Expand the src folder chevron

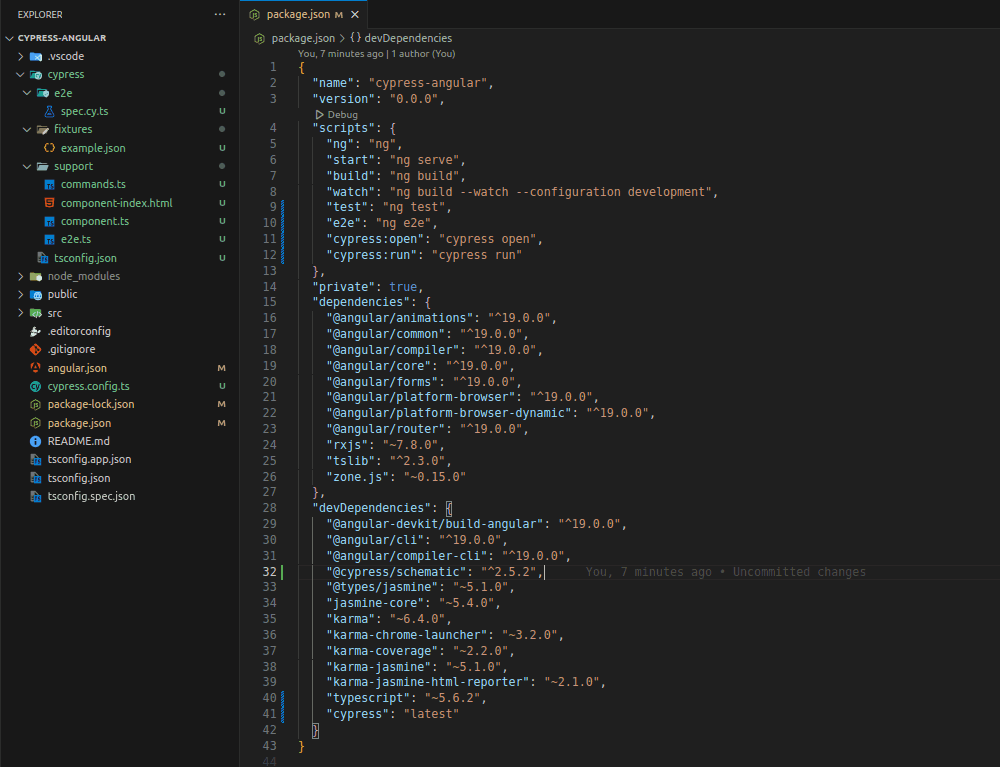20,313
